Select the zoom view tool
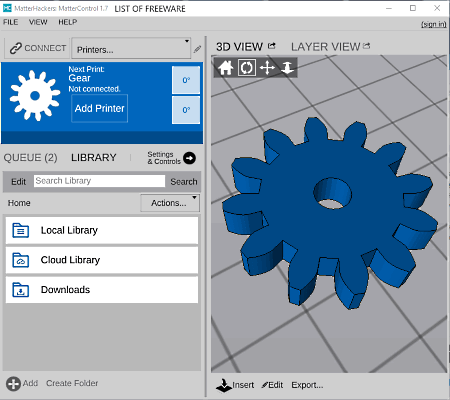The width and height of the screenshot is (450, 400). click(287, 68)
